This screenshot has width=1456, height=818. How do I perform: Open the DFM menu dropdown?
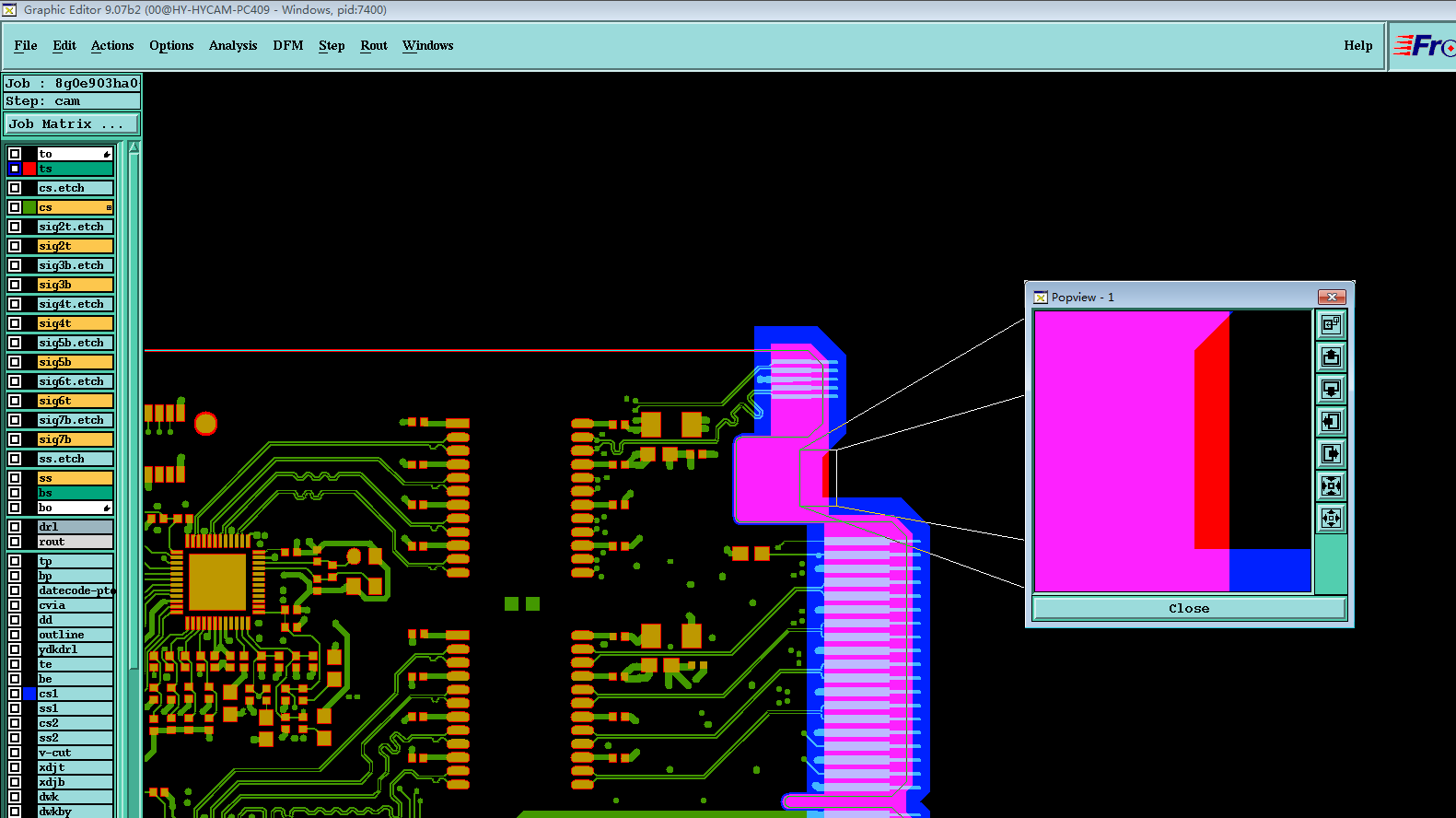tap(288, 45)
